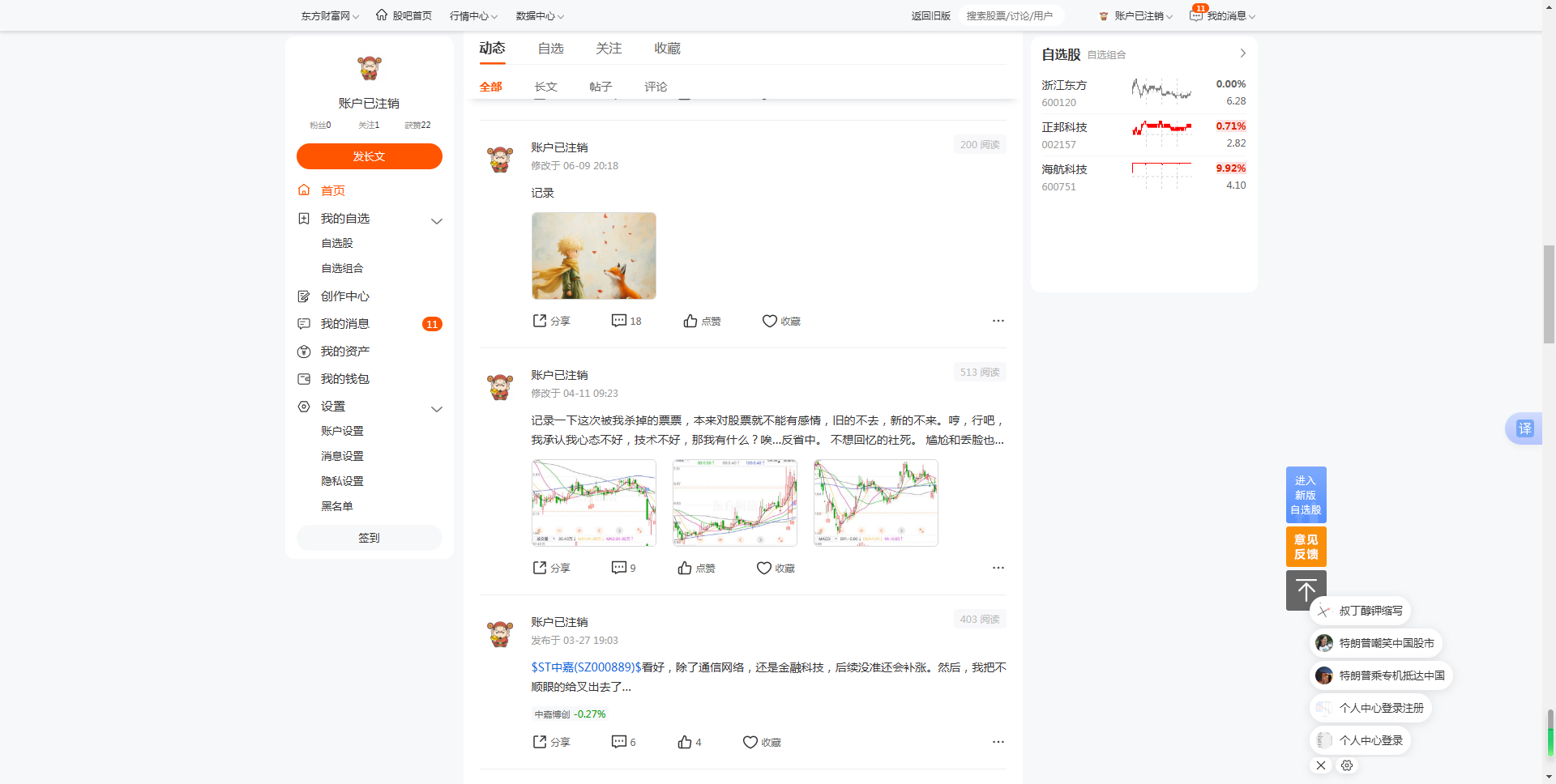Select the 长文 sub-tab filter
Viewport: 1556px width, 784px height.
[546, 87]
